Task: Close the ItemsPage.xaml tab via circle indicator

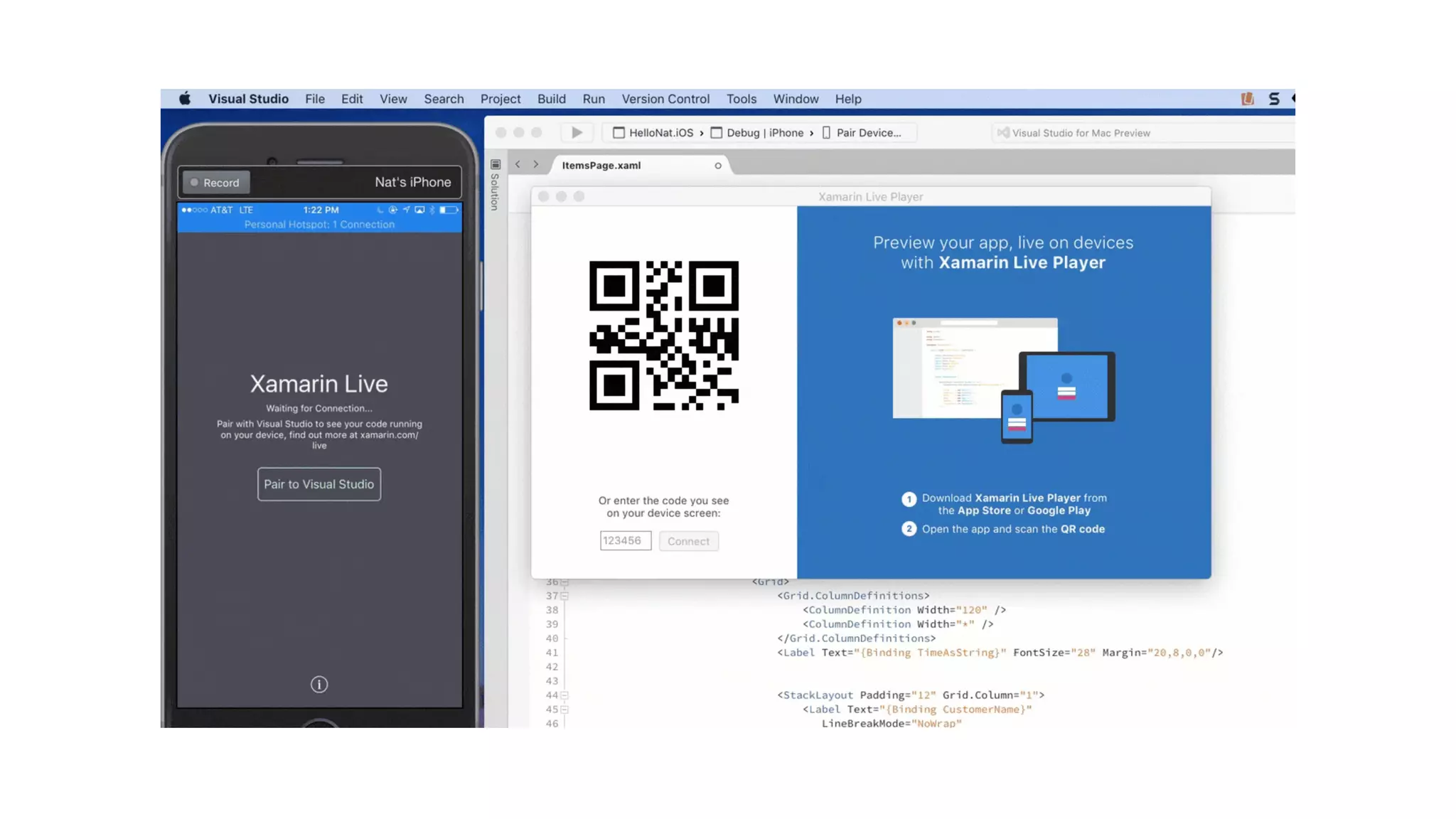Action: [x=718, y=166]
